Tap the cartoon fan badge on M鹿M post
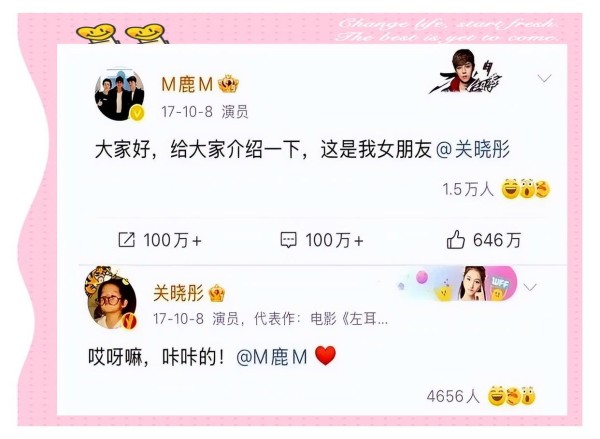Image resolution: width=600 pixels, height=439 pixels. [465, 71]
